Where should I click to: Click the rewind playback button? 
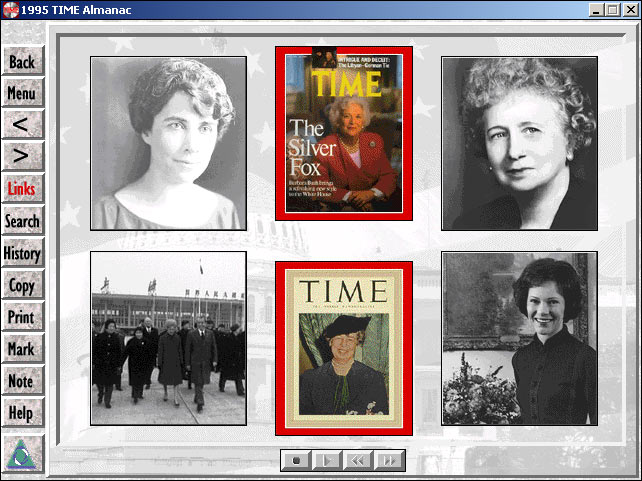[358, 460]
